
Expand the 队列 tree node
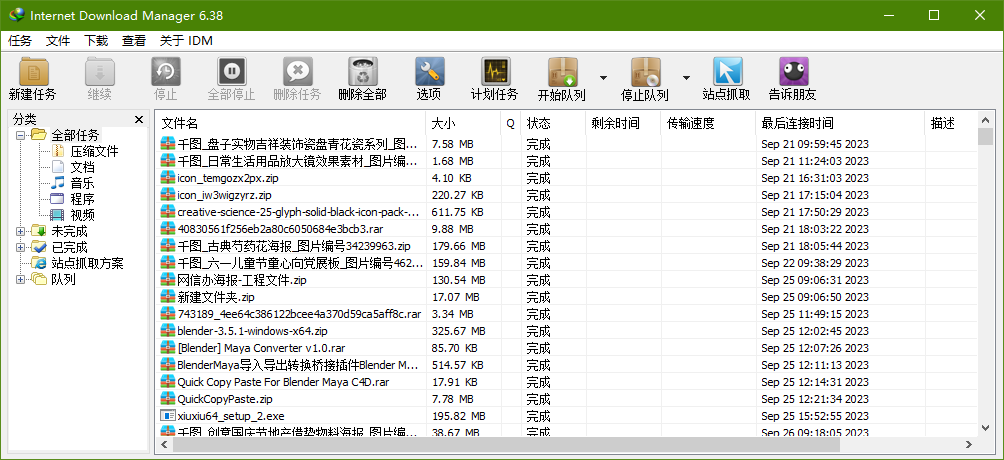(x=20, y=279)
